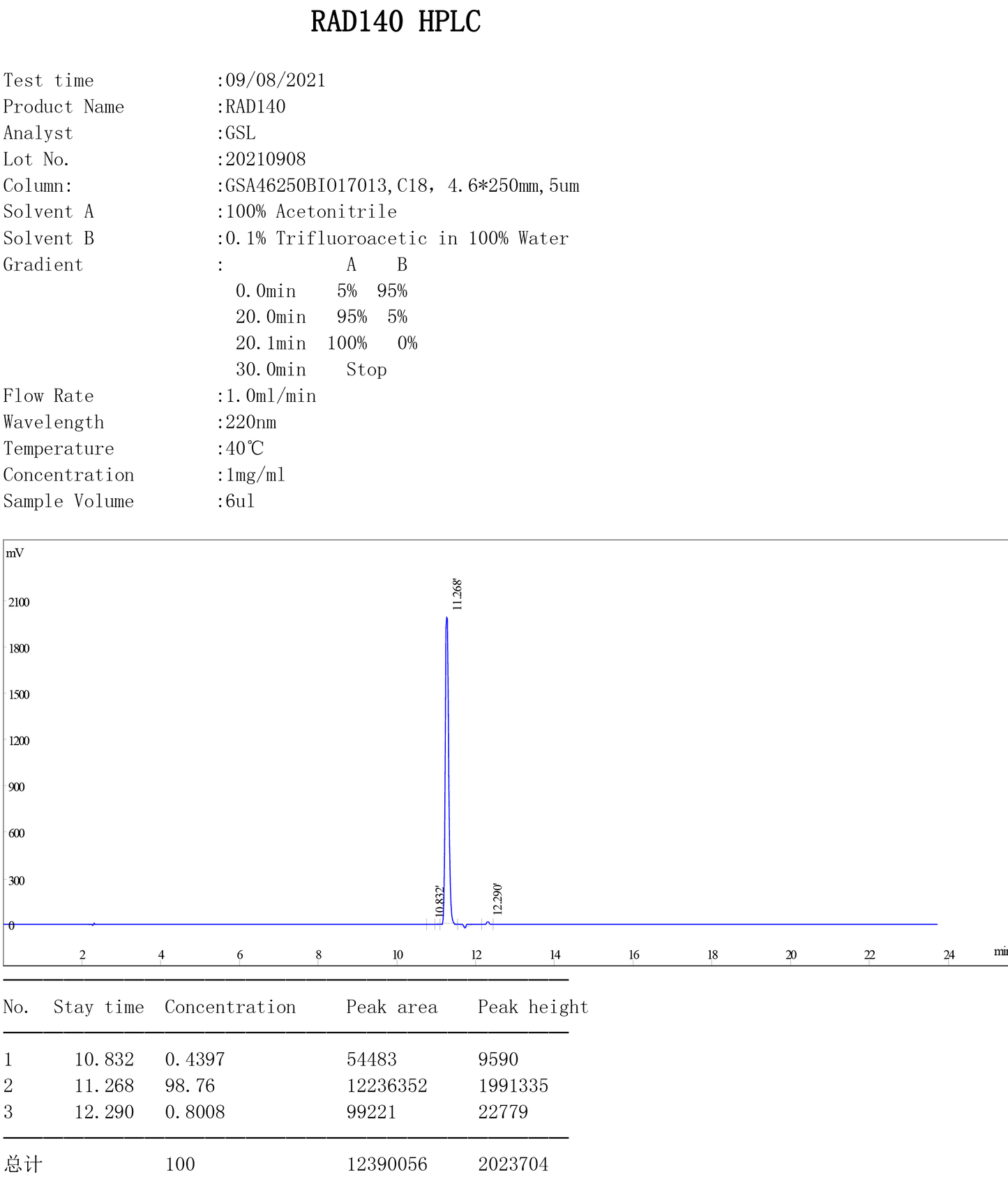
Task: Select concentration cell '98.76'
Action: (190, 1086)
